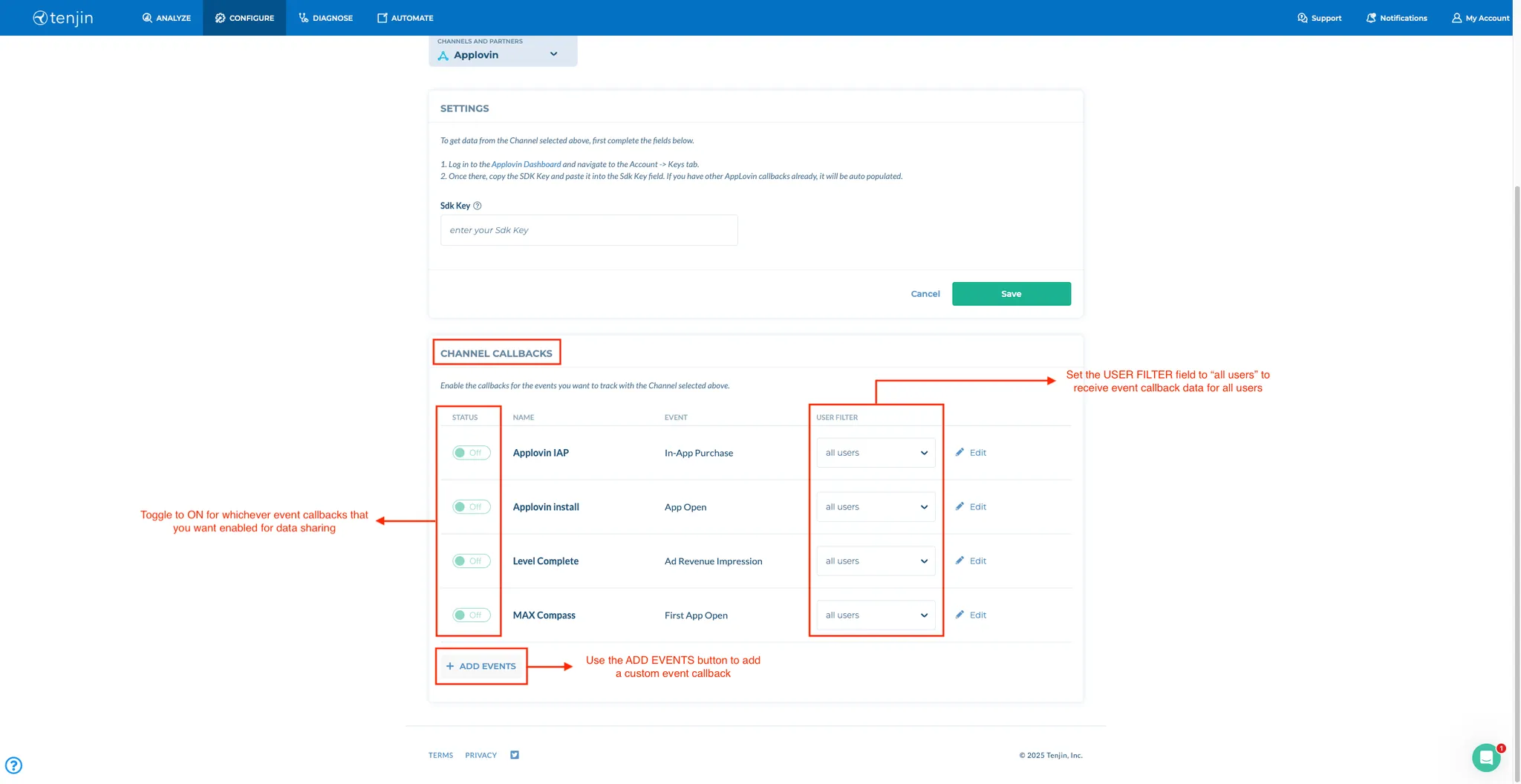
Task: Cancel the settings changes
Action: pyautogui.click(x=925, y=294)
